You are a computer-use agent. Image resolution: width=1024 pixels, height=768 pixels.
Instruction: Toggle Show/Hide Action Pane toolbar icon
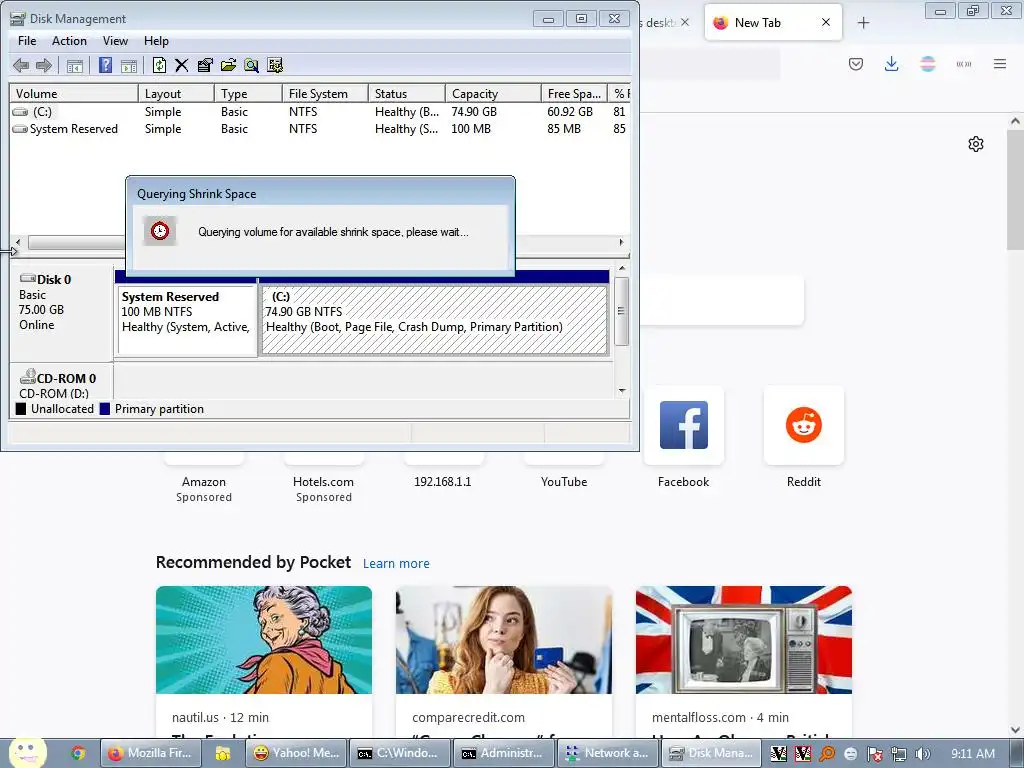pyautogui.click(x=129, y=65)
